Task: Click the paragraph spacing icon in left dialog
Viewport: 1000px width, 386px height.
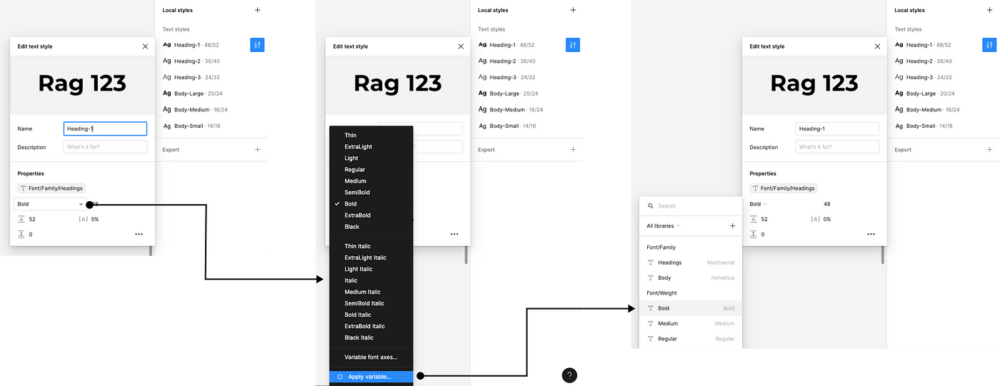Action: (21, 234)
